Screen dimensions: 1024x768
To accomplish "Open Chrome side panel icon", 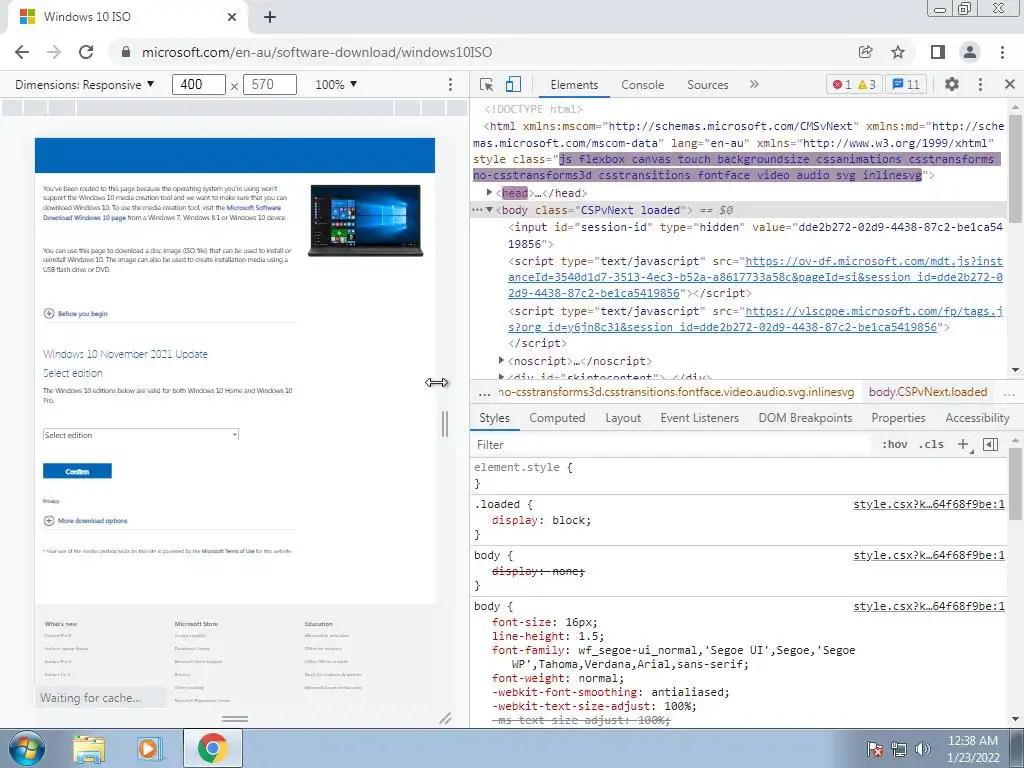I will (938, 52).
